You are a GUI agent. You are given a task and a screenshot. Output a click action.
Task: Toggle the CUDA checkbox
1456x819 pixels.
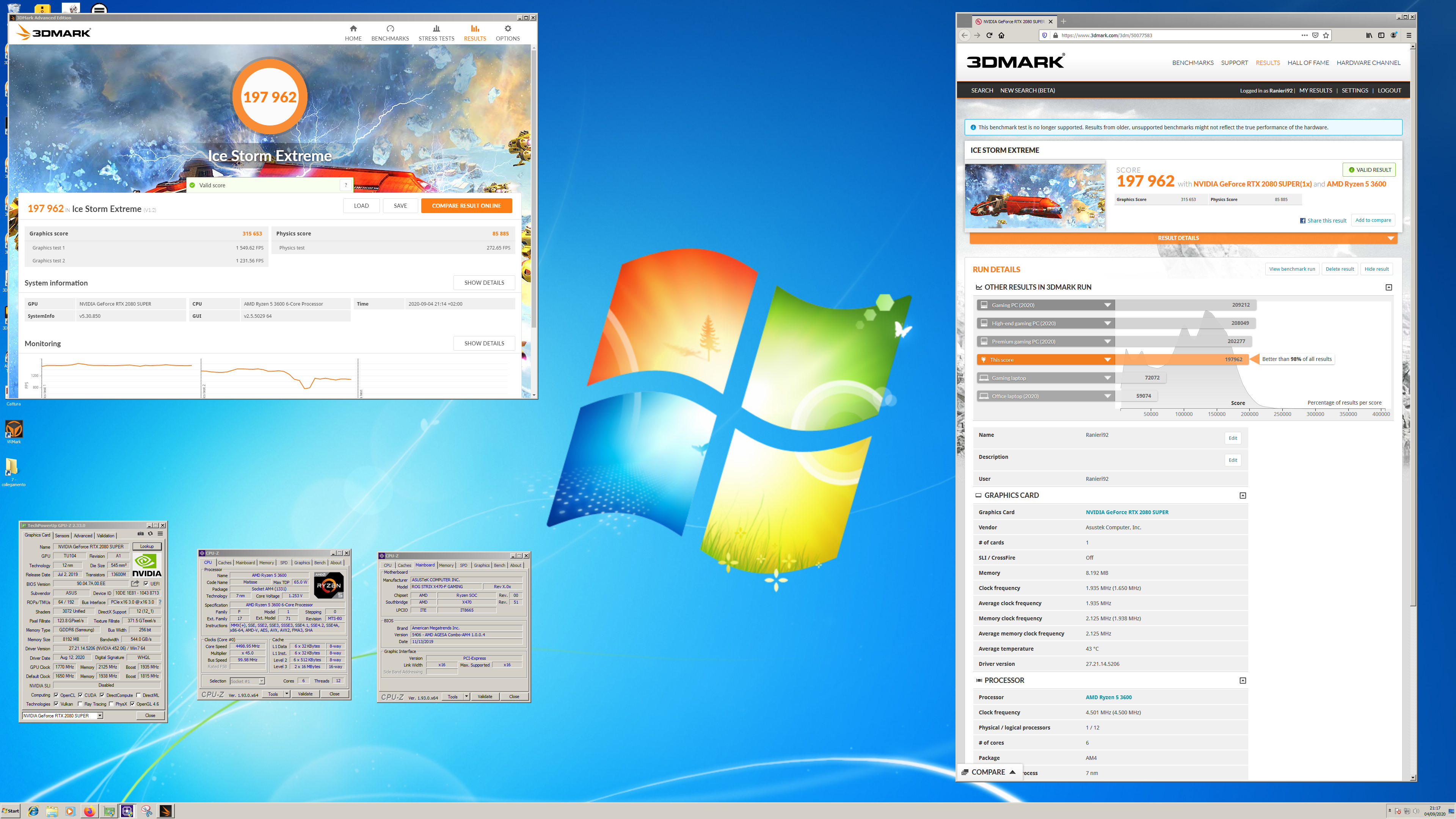[x=80, y=695]
